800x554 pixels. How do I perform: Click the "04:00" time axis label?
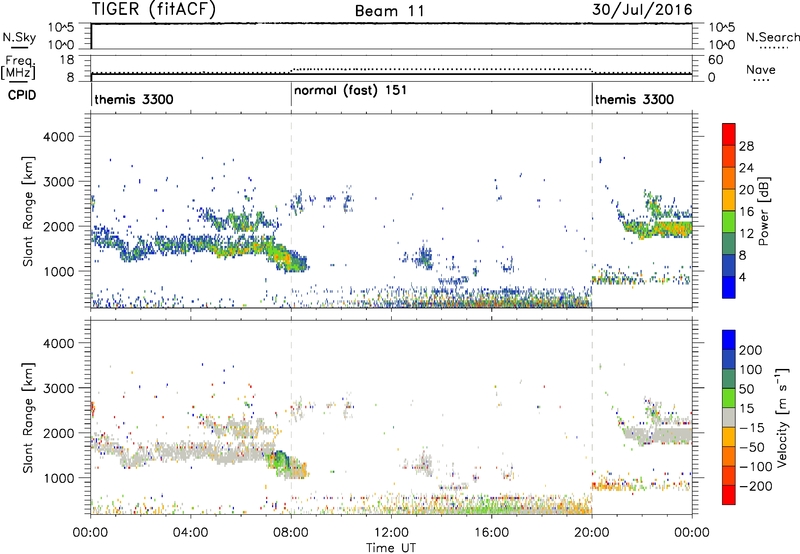(190, 533)
